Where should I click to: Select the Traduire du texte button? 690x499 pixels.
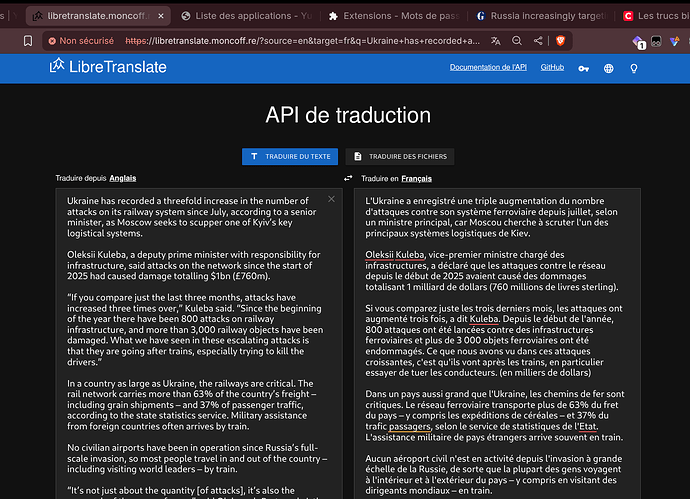pos(289,157)
